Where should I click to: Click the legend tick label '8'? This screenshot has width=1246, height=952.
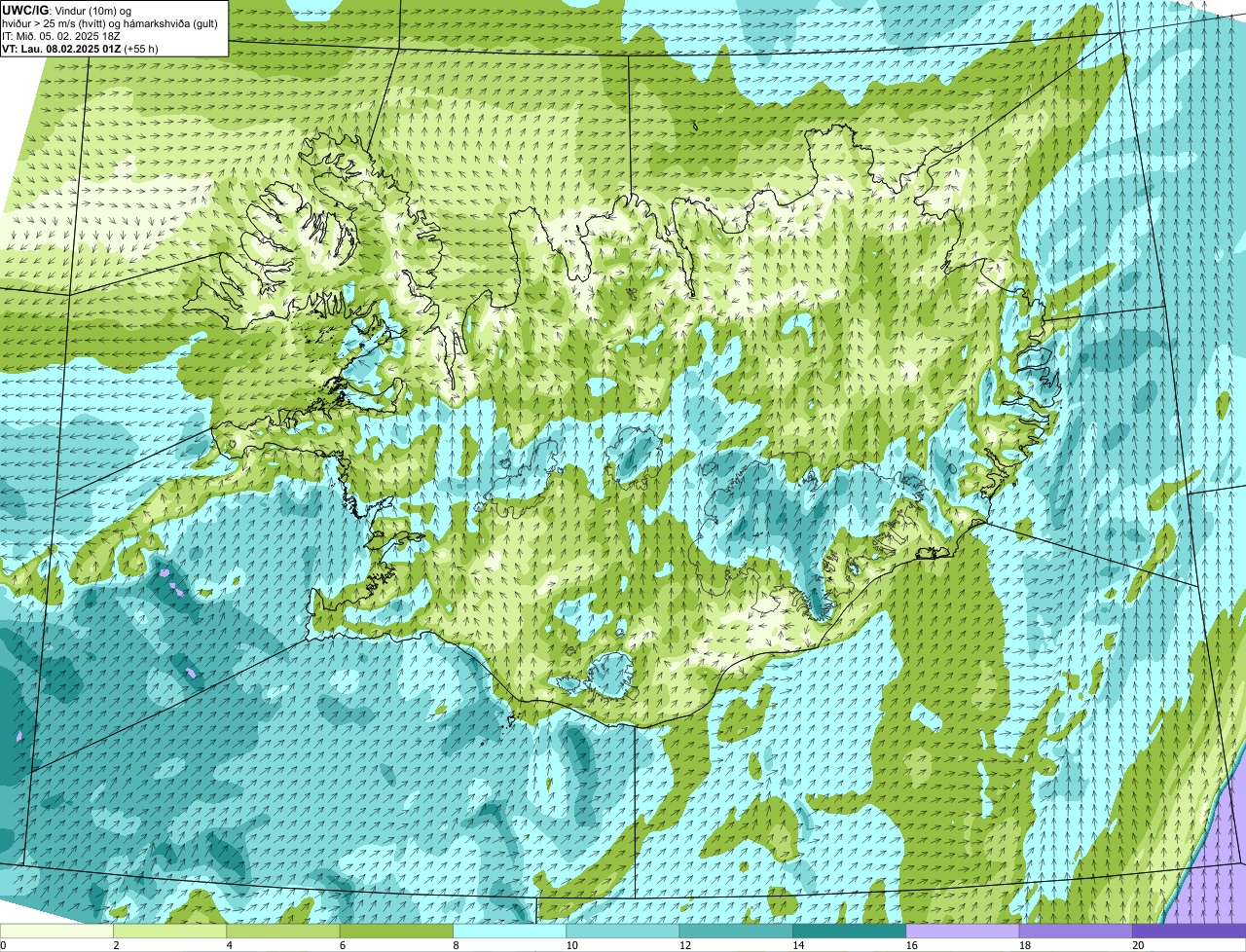456,945
